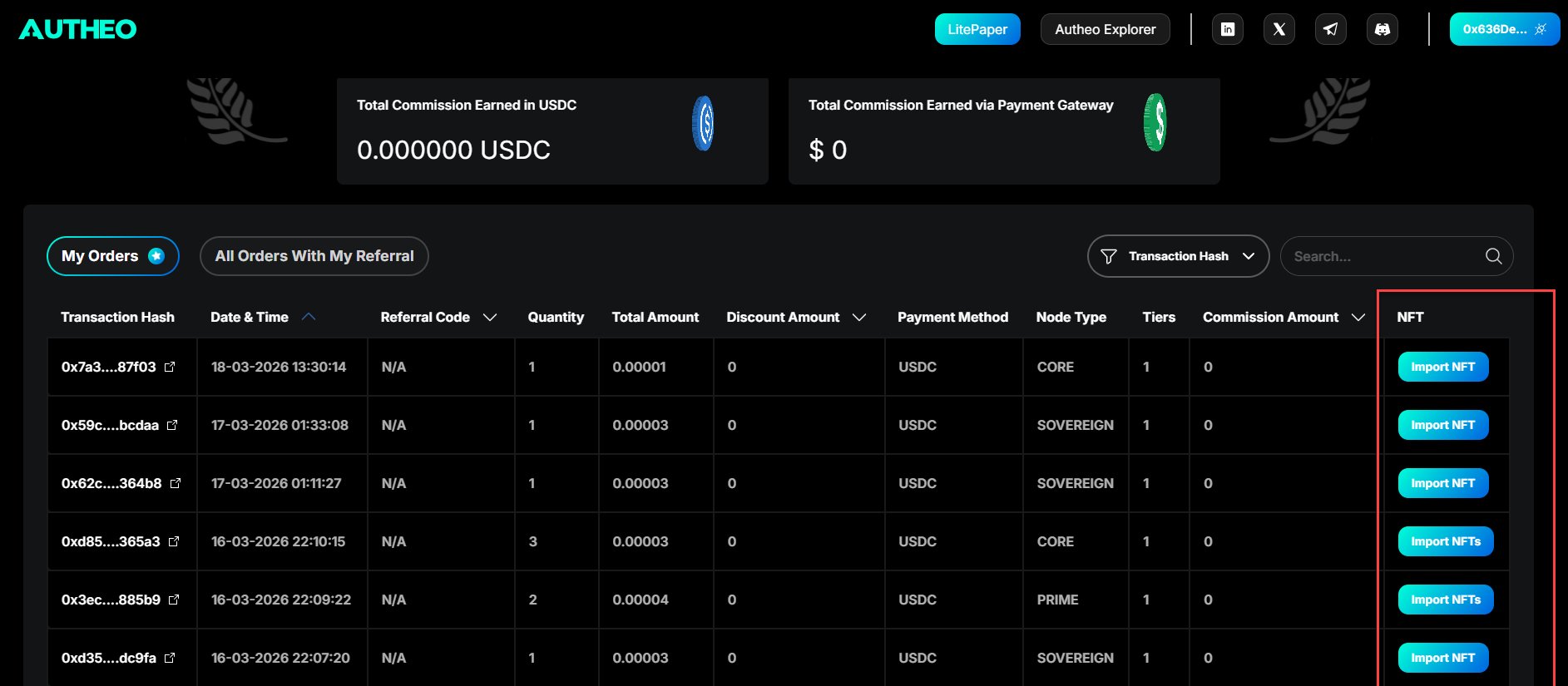Open external link icon for 0xd85....365a3

click(174, 541)
